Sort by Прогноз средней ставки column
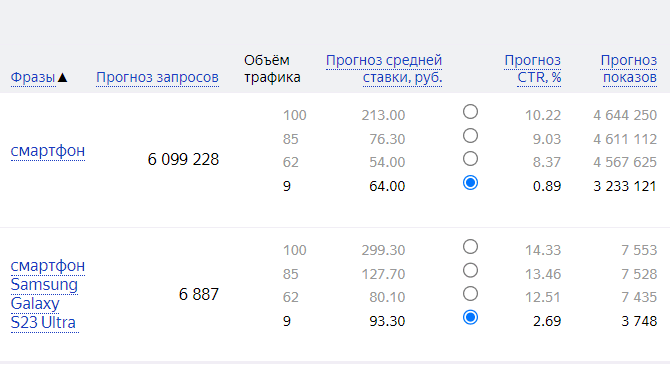This screenshot has height=370, width=670. coord(384,69)
